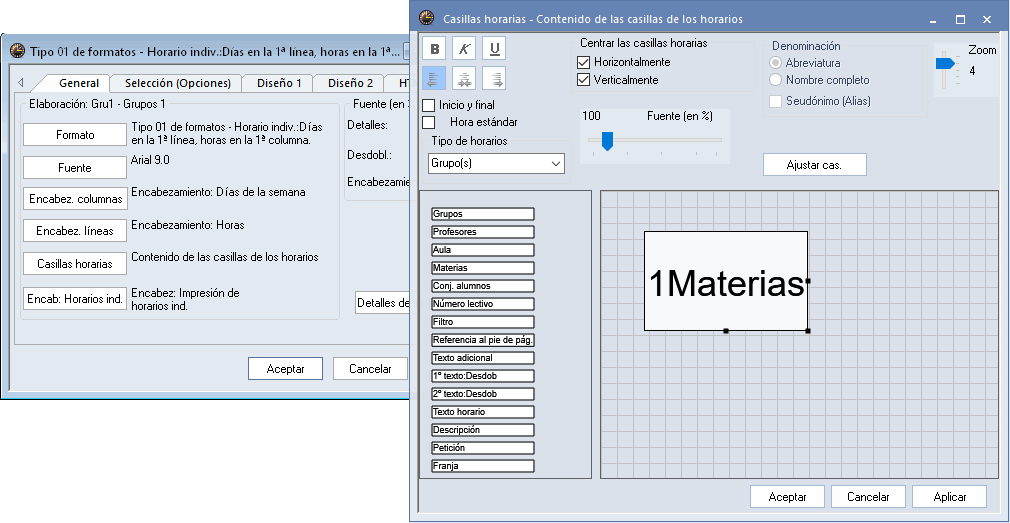Maximize the Casillas horarias window
The width and height of the screenshot is (1010, 523).
pyautogui.click(x=960, y=19)
